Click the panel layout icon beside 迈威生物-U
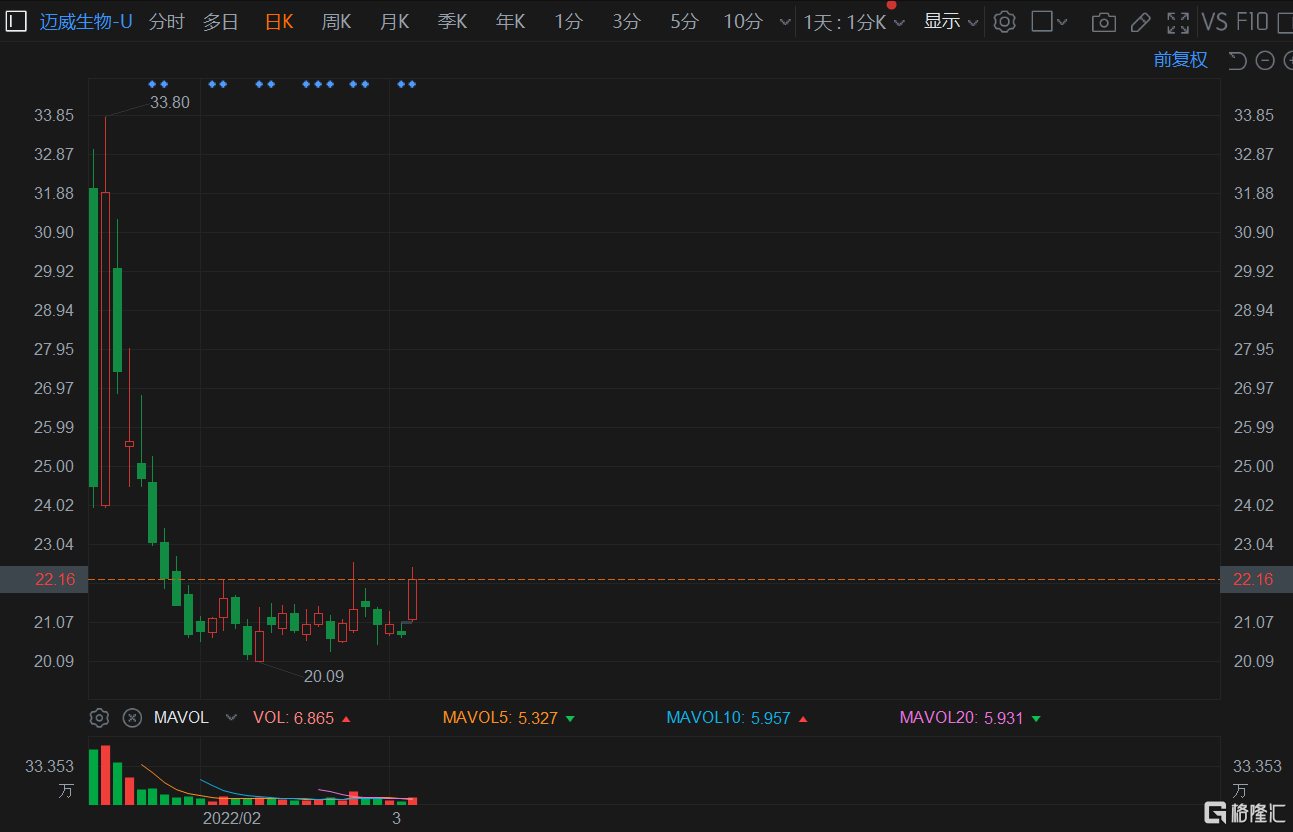The image size is (1293, 832). 15,21
